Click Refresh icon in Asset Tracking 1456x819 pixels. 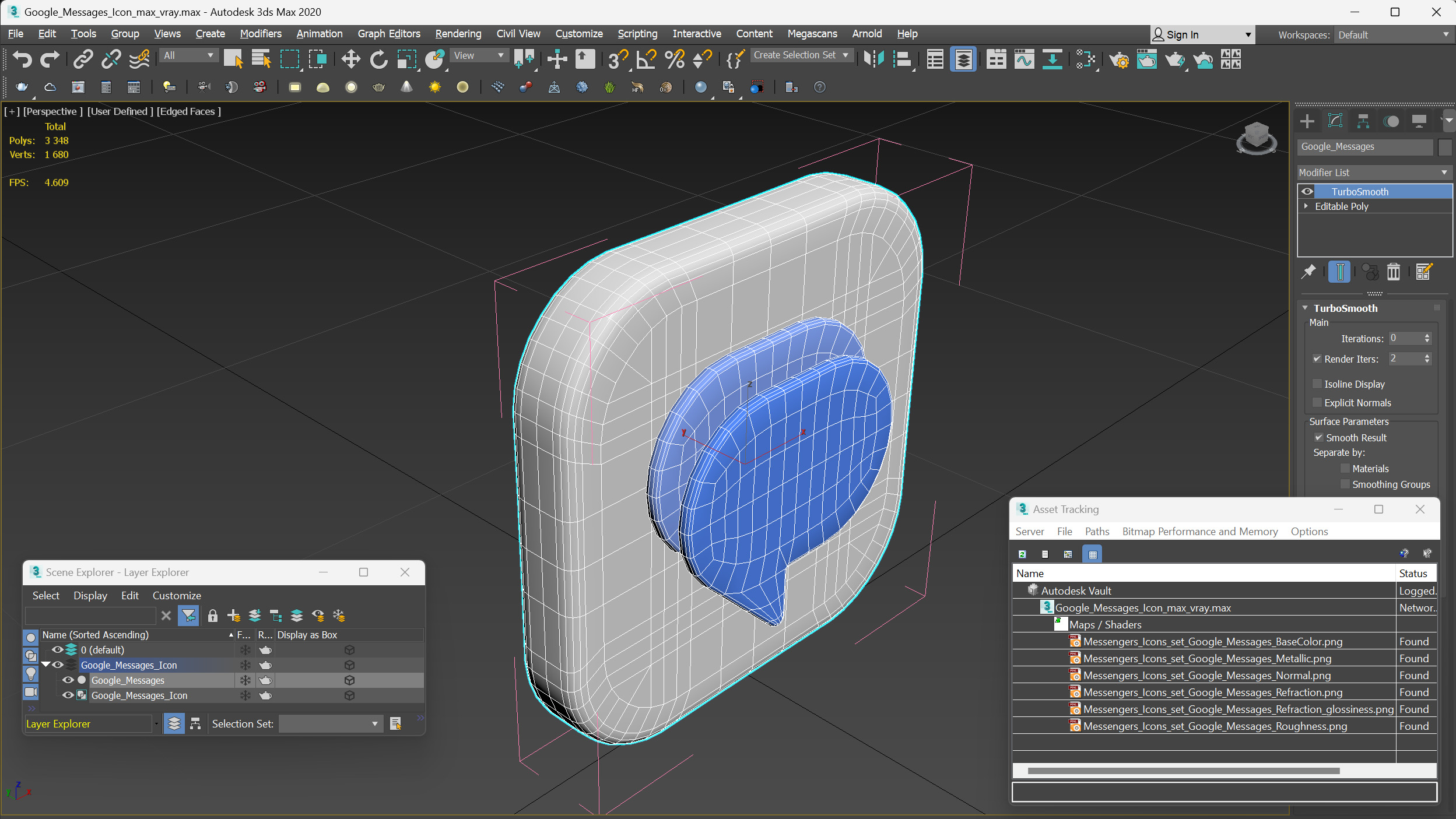click(1022, 554)
